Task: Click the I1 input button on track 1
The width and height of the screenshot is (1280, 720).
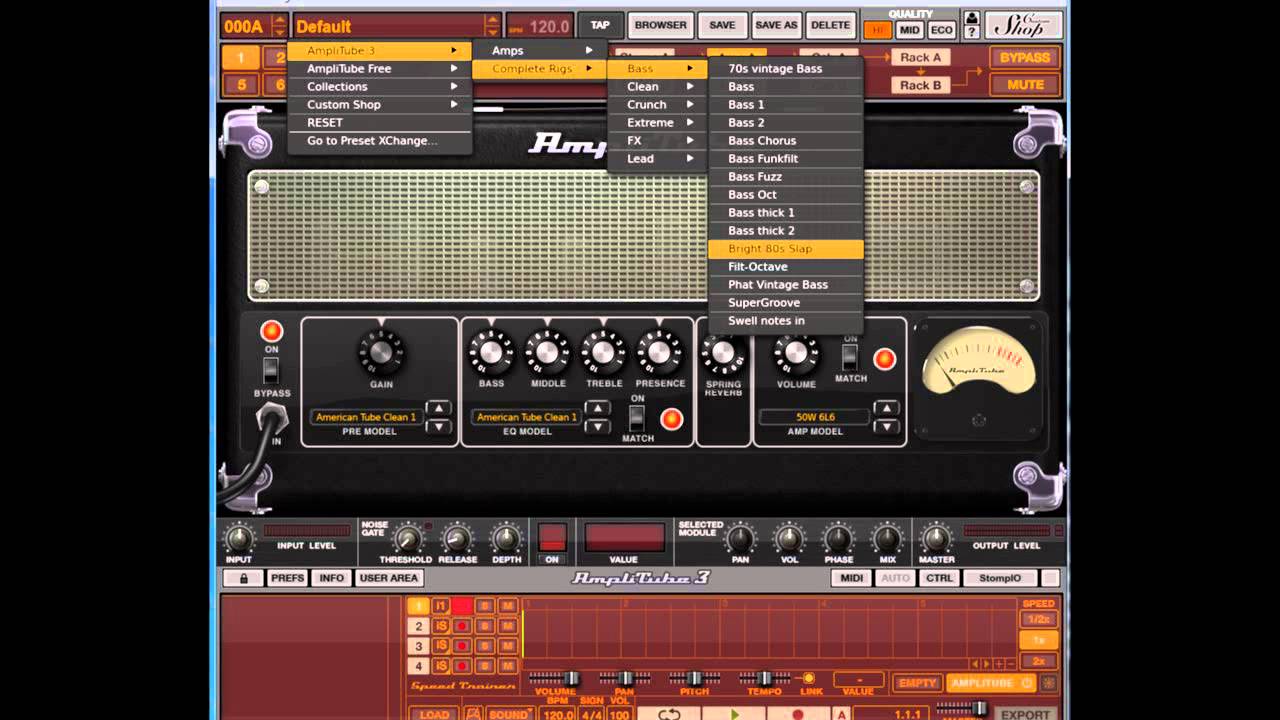Action: (x=441, y=606)
